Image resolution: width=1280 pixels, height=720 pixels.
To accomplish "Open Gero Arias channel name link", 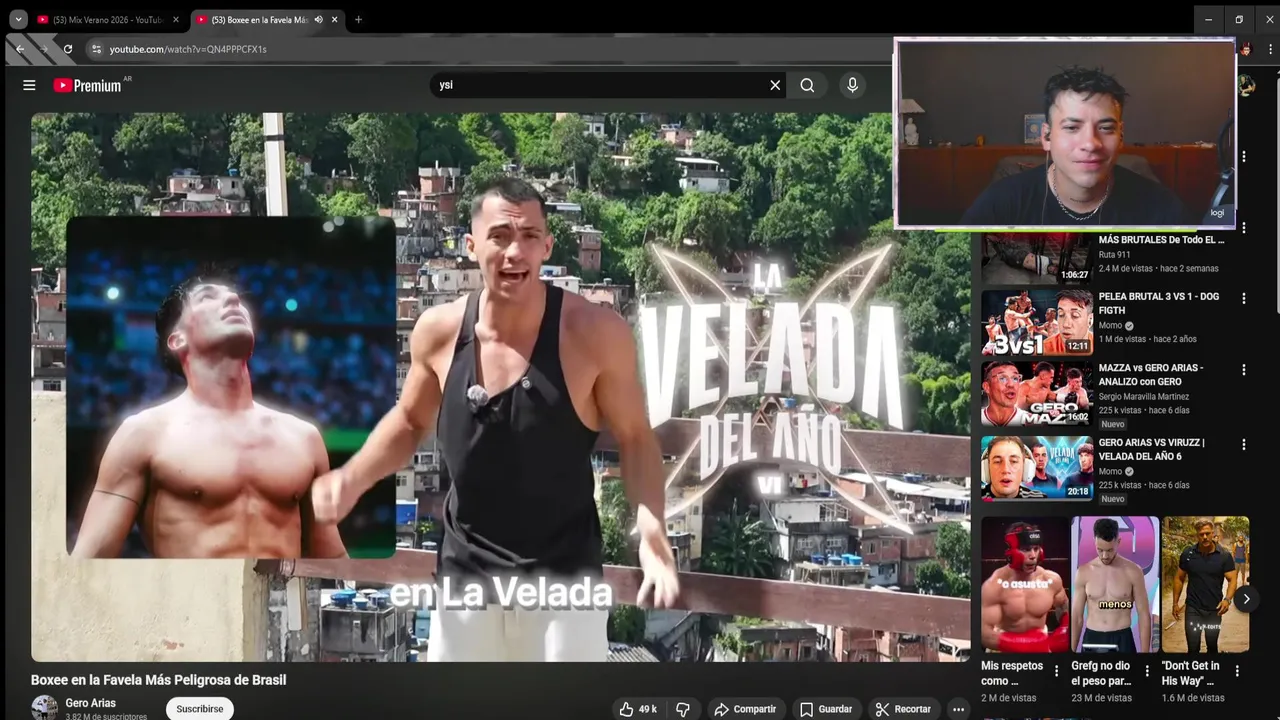I will [x=90, y=703].
